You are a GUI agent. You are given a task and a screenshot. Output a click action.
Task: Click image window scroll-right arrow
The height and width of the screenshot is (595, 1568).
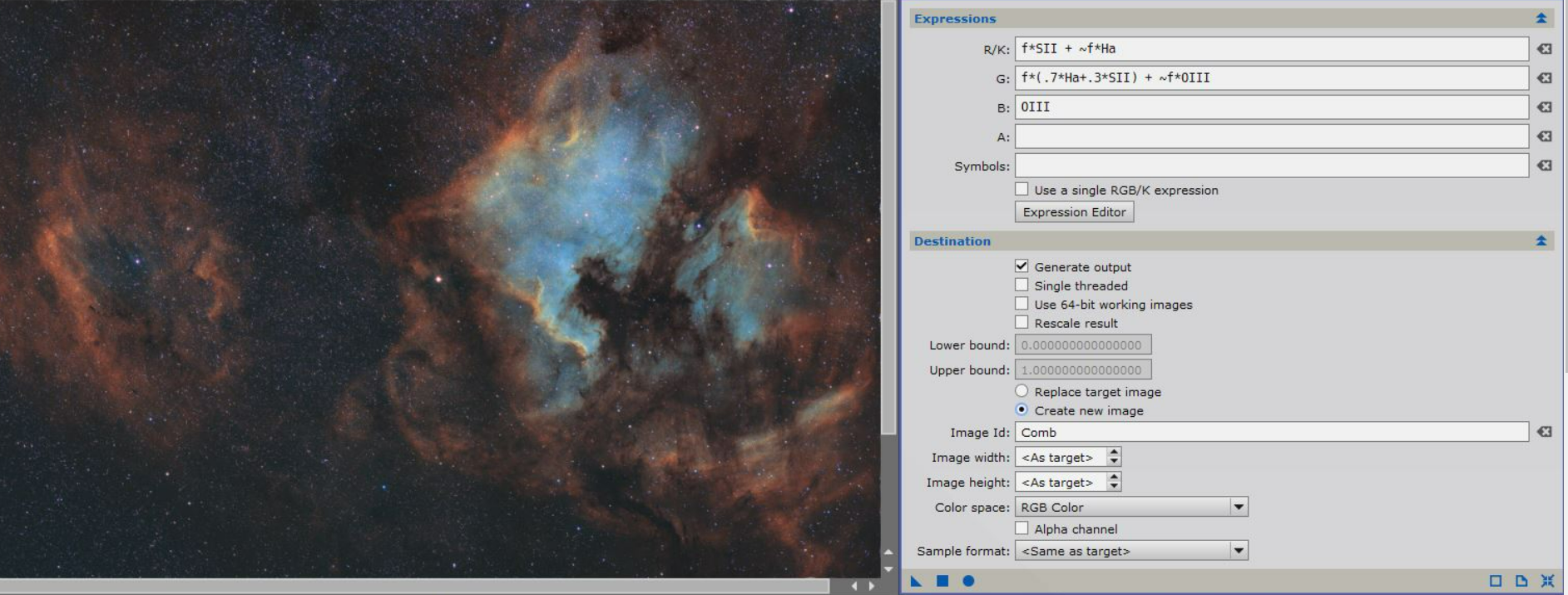point(871,586)
